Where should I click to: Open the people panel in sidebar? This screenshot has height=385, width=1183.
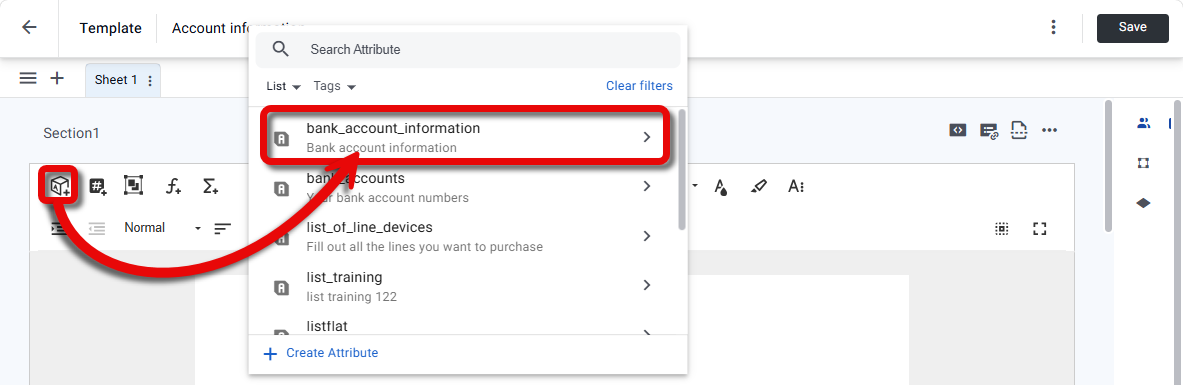point(1144,123)
